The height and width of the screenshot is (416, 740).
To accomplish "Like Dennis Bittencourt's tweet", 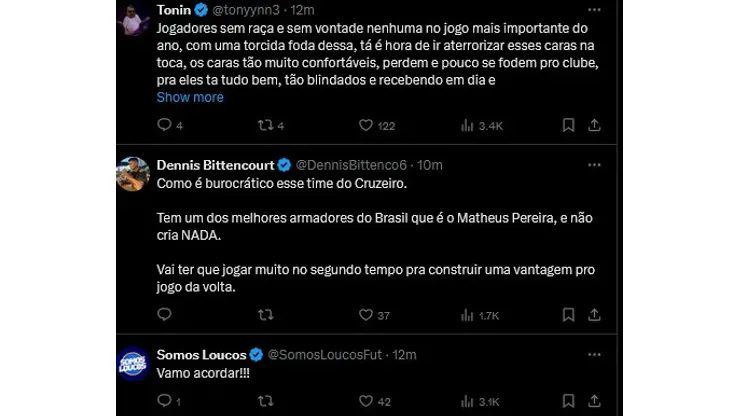I will pos(367,315).
